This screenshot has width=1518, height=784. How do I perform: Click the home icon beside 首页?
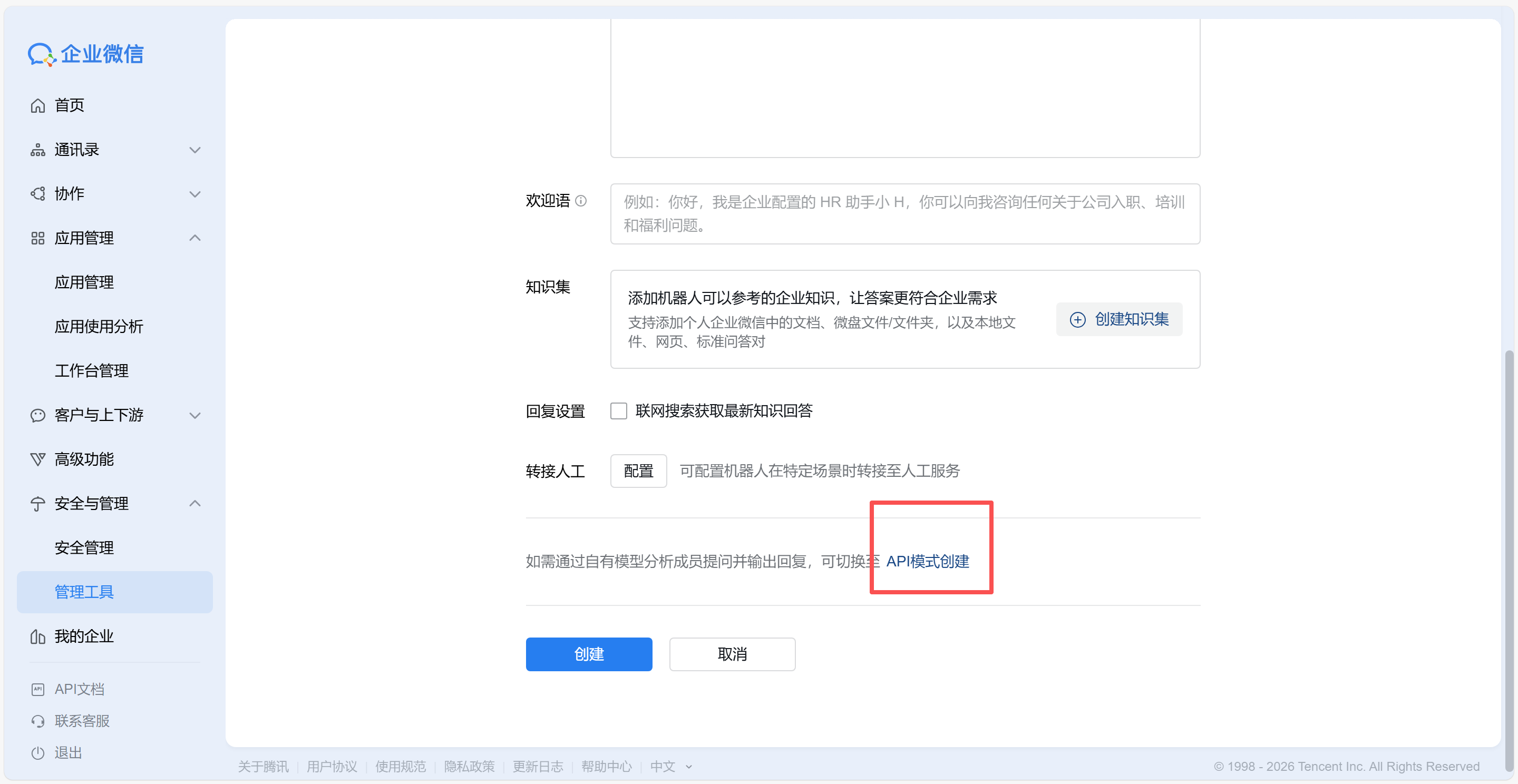coord(38,105)
